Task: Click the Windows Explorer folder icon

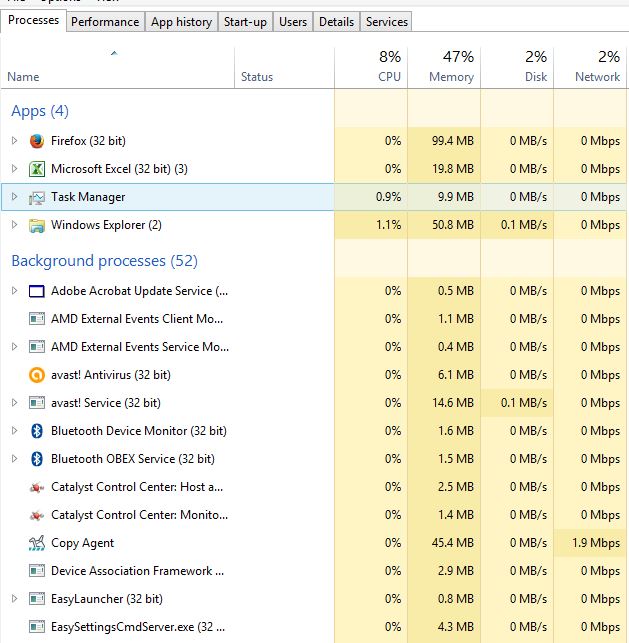Action: click(37, 225)
